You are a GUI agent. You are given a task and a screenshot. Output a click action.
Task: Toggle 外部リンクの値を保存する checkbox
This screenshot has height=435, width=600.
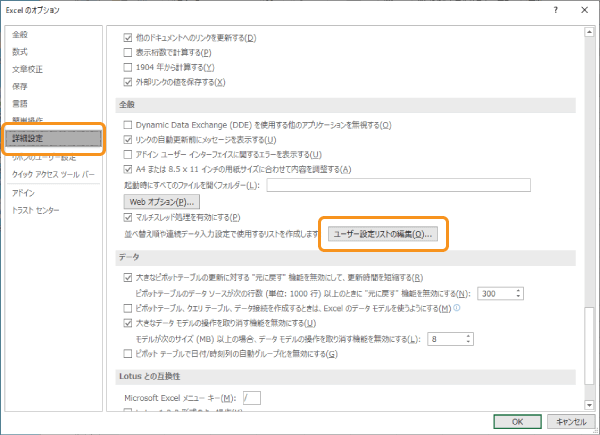pyautogui.click(x=128, y=82)
